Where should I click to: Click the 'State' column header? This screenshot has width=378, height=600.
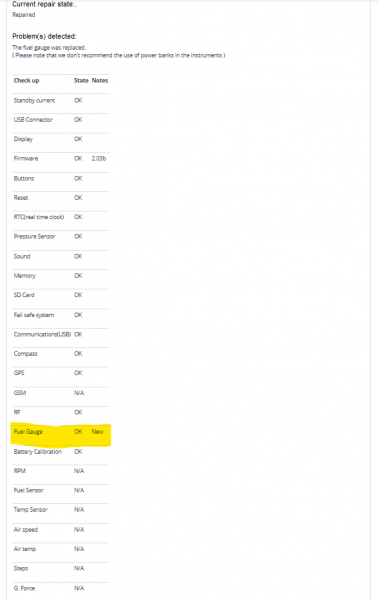pyautogui.click(x=81, y=80)
